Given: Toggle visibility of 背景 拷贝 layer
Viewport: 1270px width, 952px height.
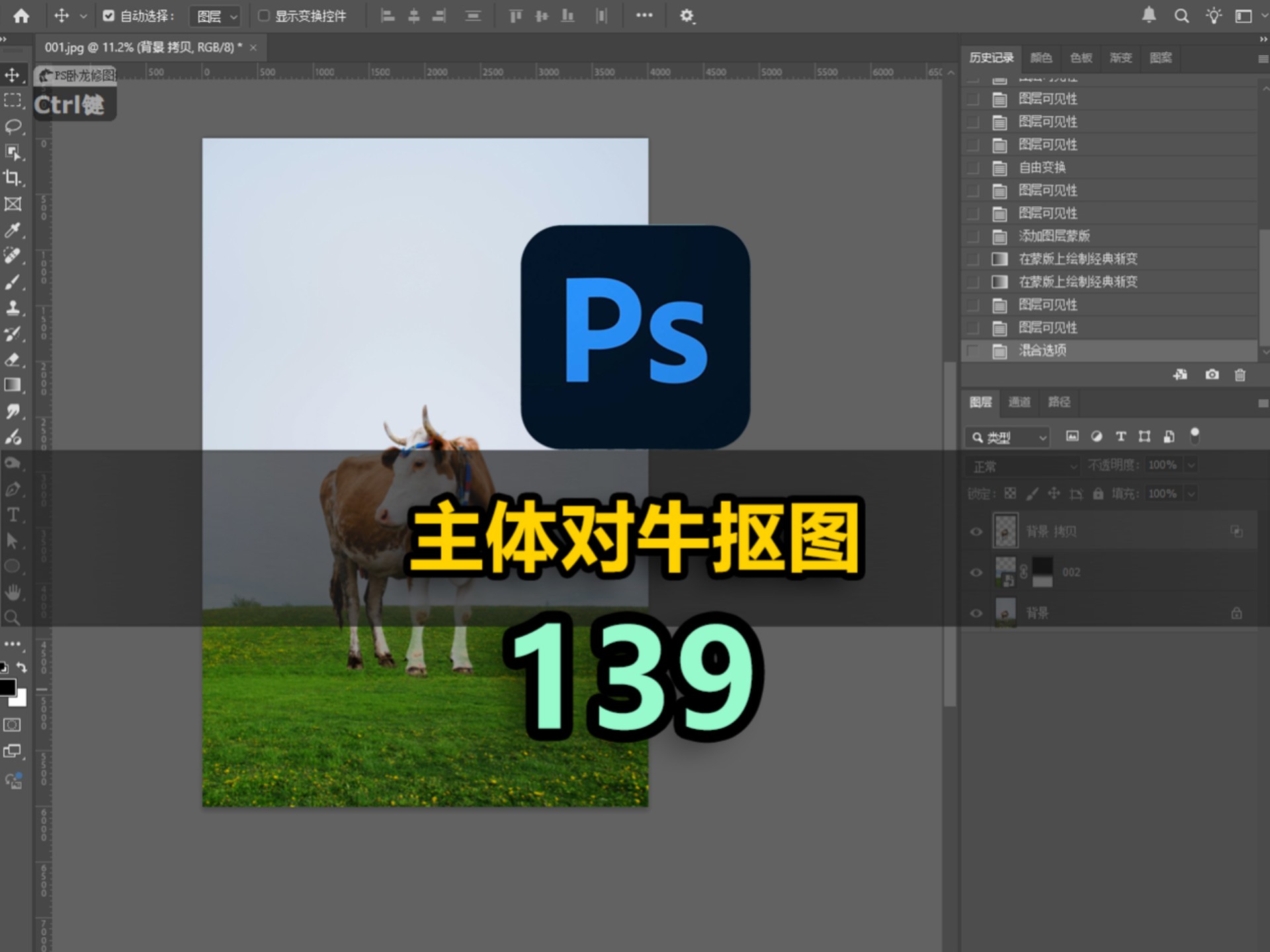Looking at the screenshot, I should click(x=976, y=532).
